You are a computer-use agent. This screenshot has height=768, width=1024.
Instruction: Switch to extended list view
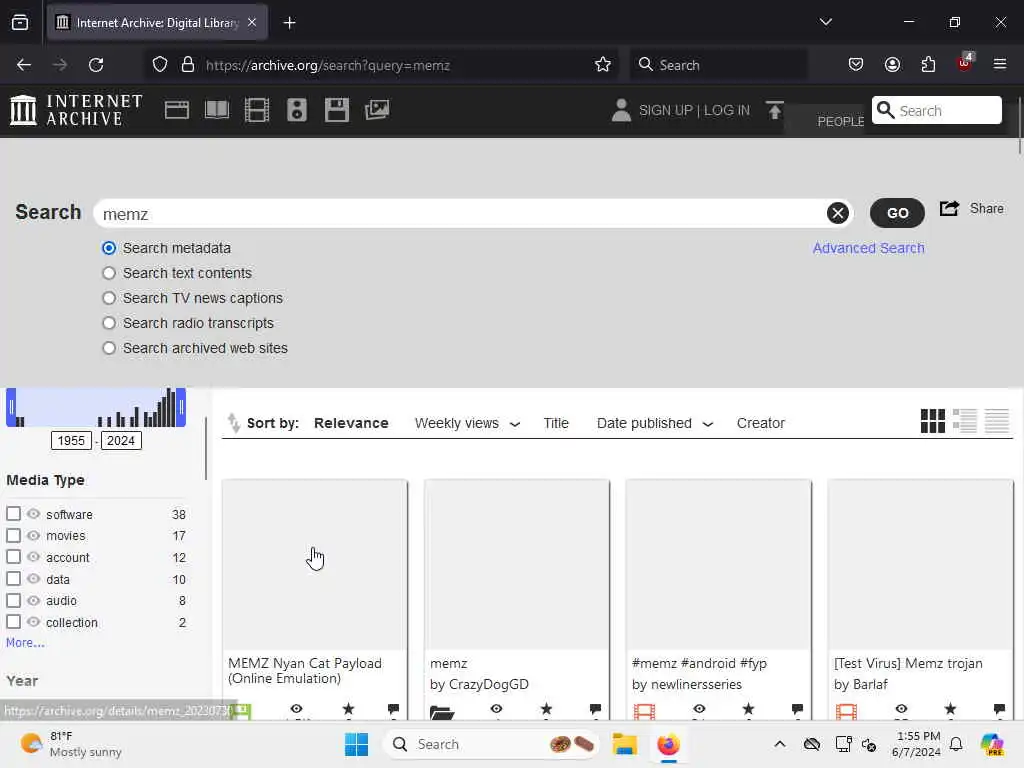965,421
